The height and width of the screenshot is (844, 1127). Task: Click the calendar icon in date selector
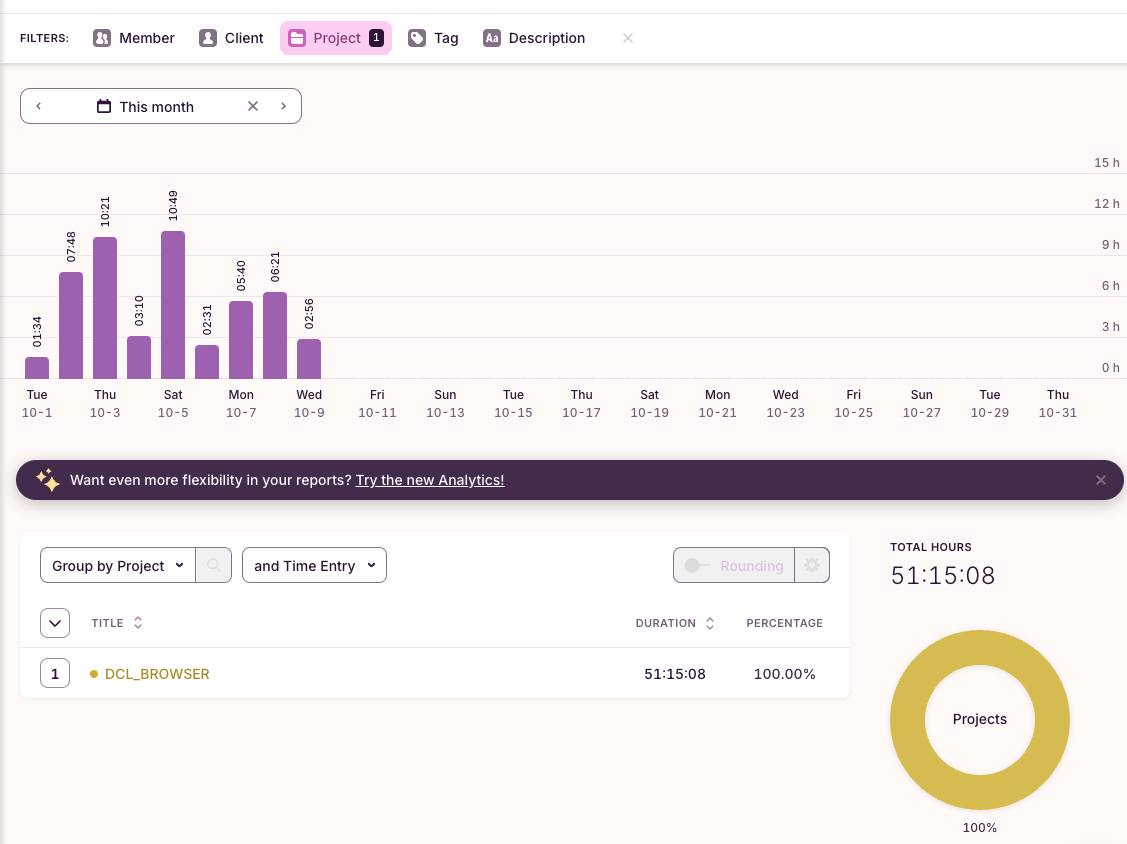104,106
